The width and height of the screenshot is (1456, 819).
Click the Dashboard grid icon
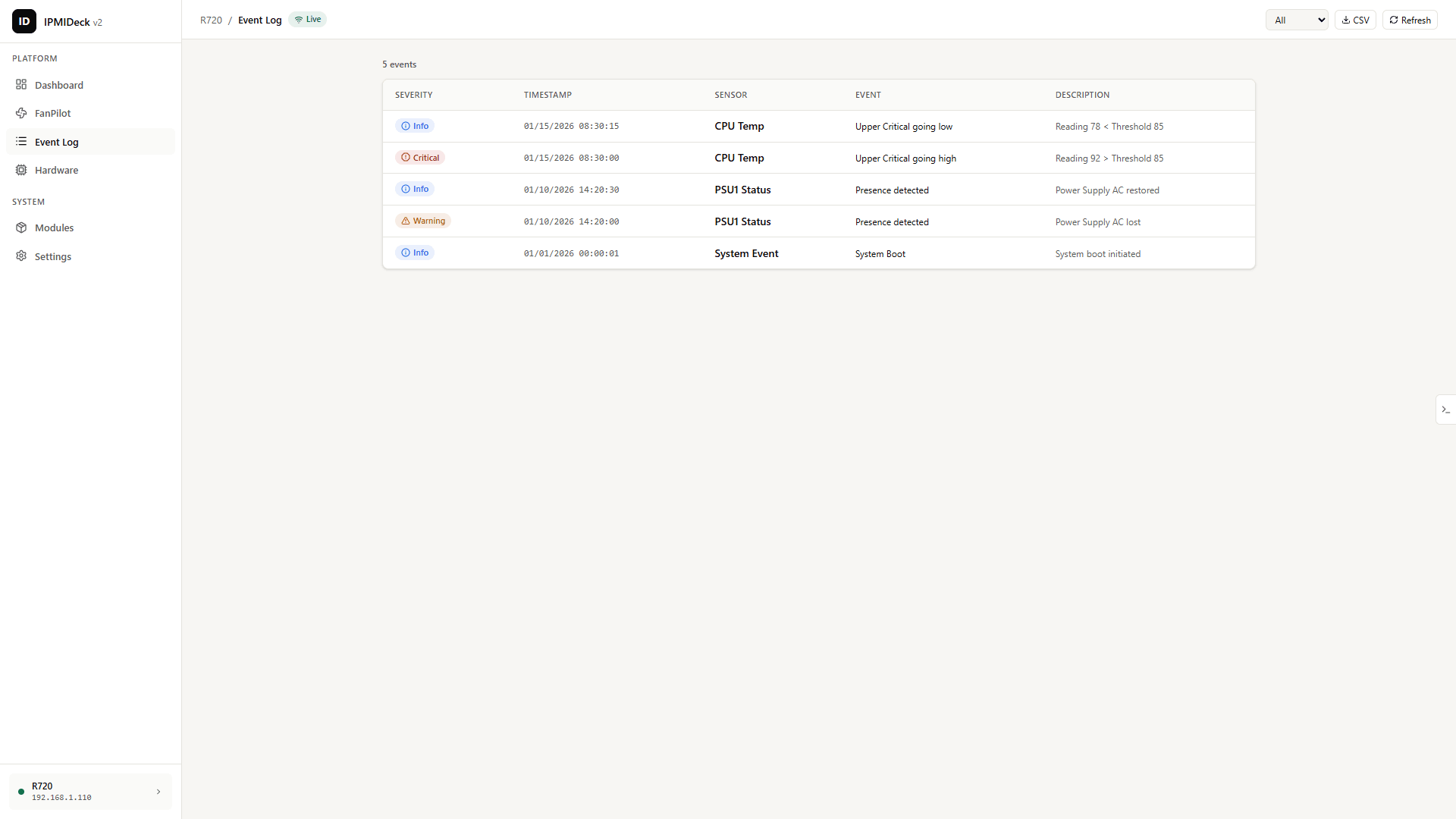[x=21, y=85]
